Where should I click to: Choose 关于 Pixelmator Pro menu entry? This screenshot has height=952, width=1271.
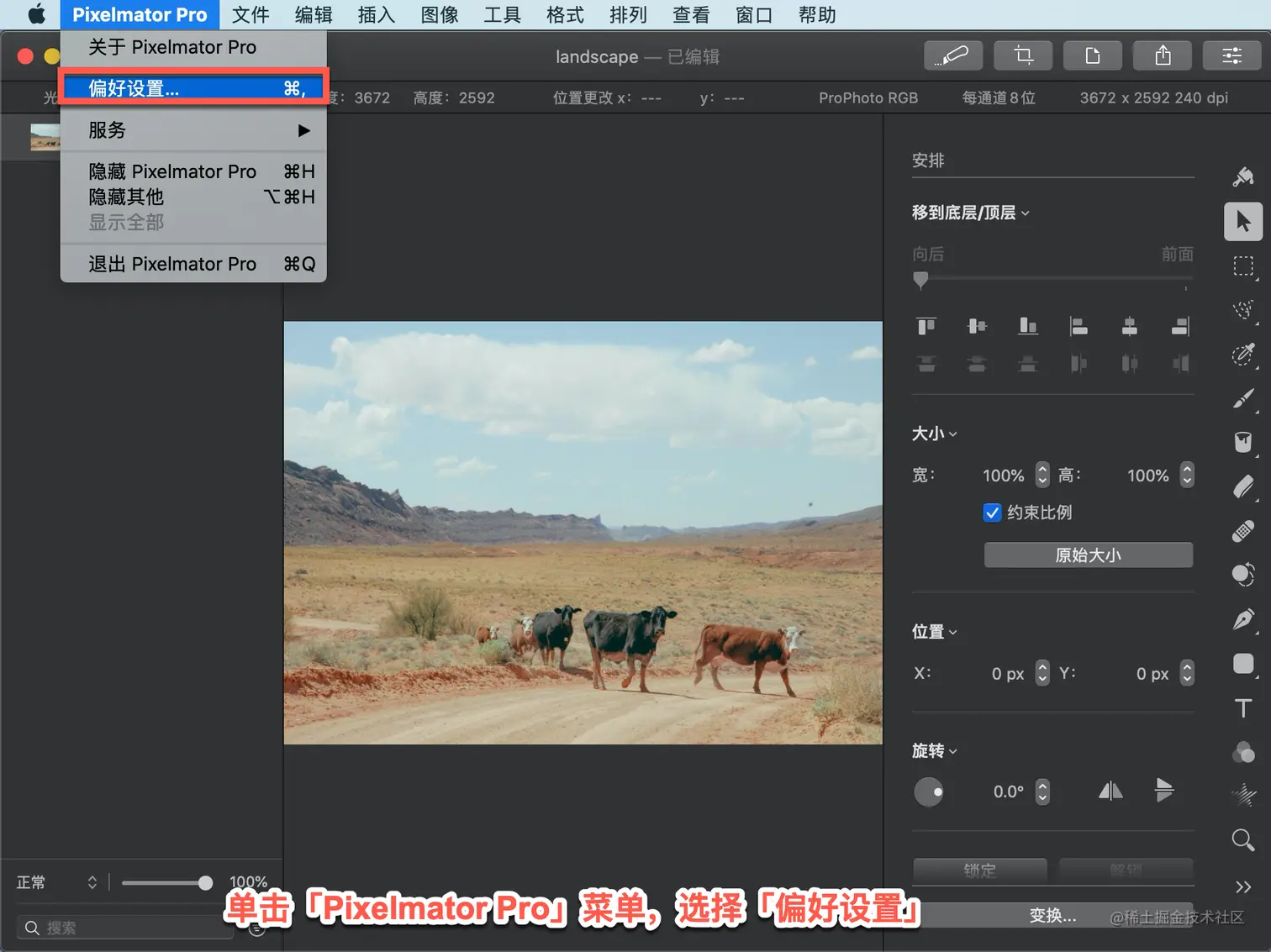coord(193,47)
